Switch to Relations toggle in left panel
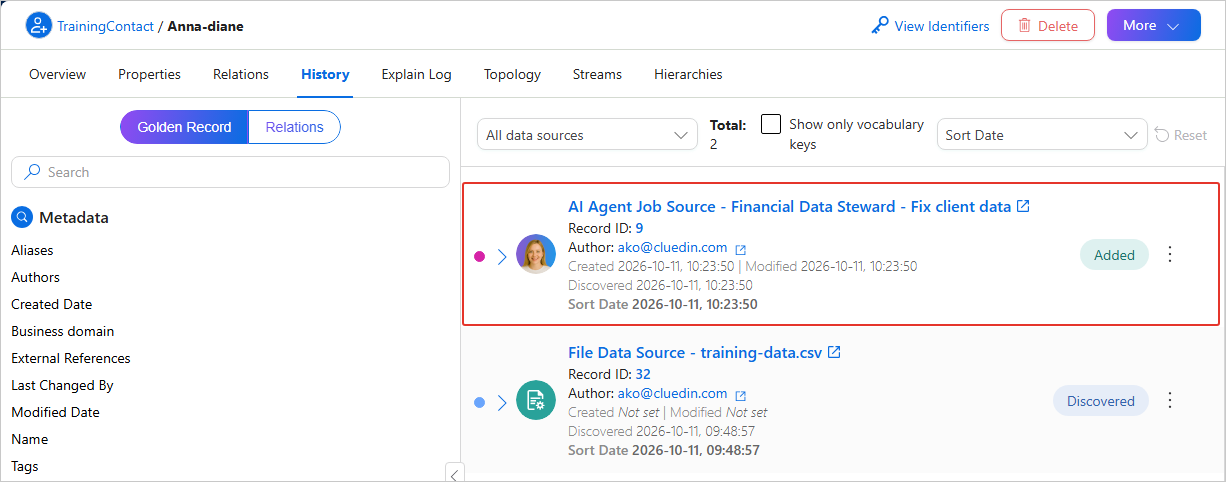Screen dimensions: 1226x482 [x=294, y=127]
